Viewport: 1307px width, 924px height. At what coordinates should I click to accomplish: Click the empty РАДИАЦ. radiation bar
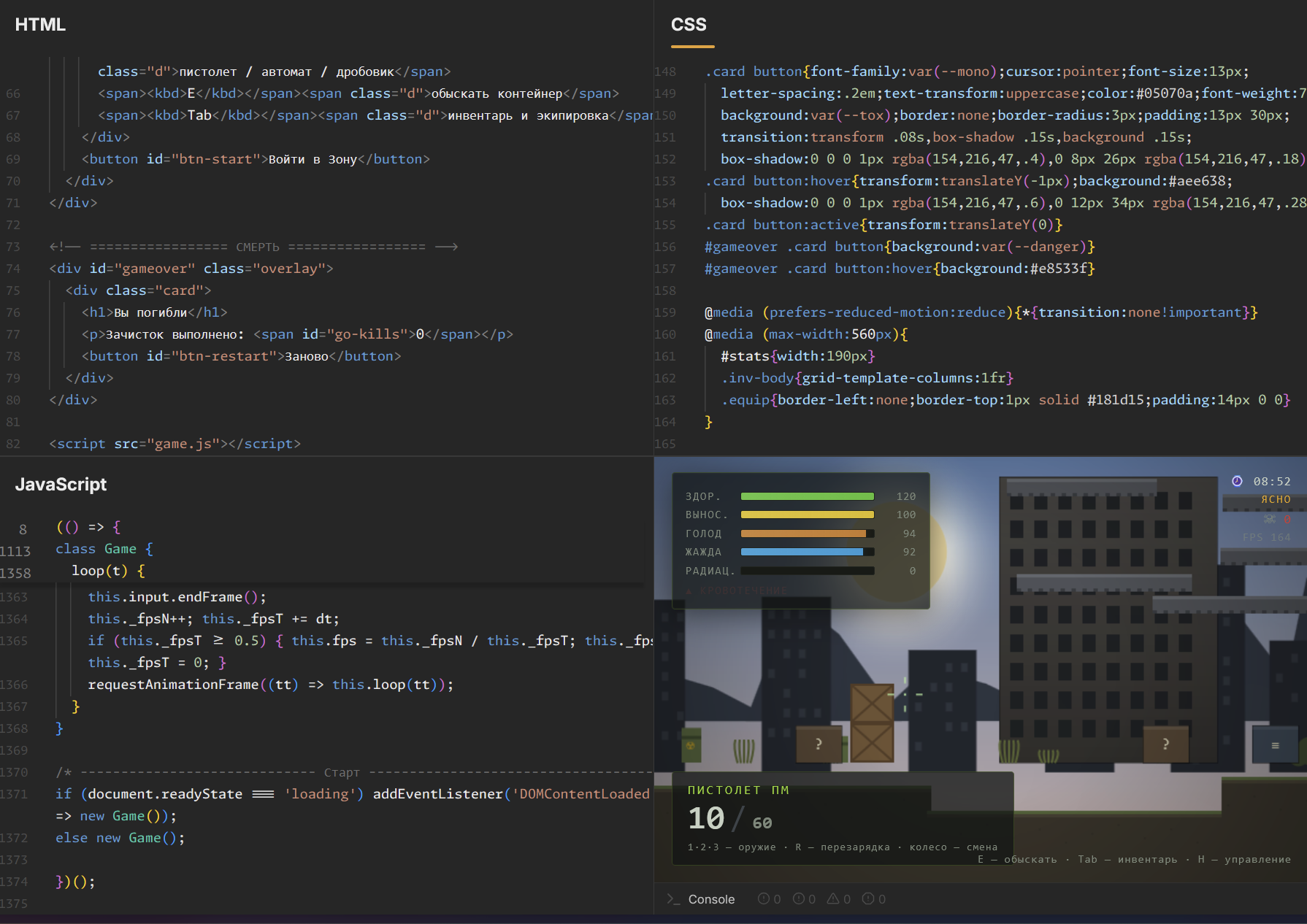click(x=808, y=571)
